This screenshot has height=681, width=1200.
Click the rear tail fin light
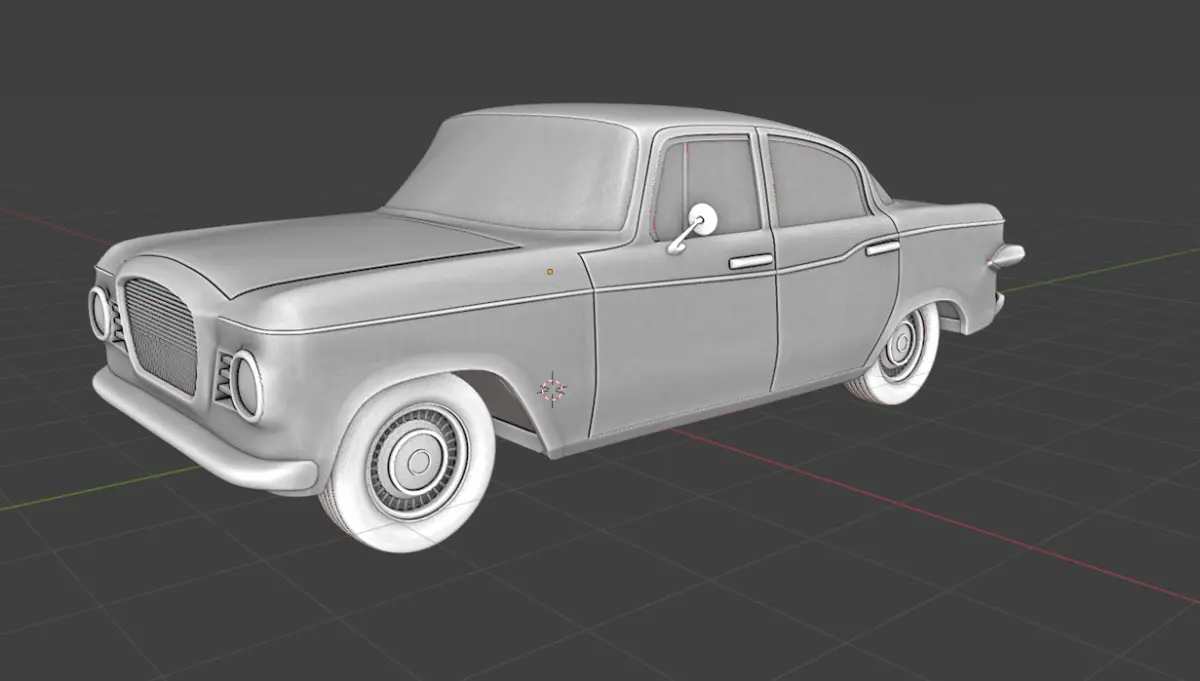tap(1006, 257)
